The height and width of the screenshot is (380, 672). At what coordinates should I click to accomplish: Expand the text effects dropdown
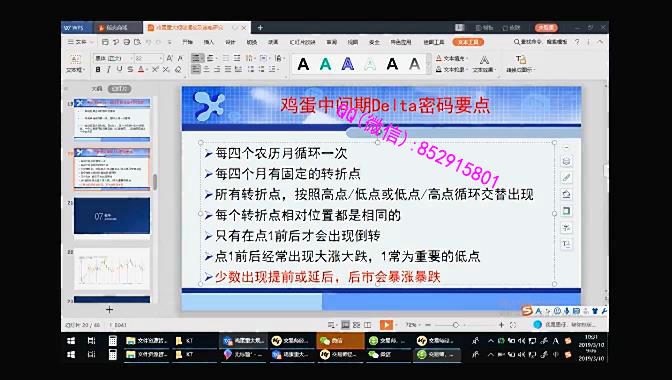484,64
